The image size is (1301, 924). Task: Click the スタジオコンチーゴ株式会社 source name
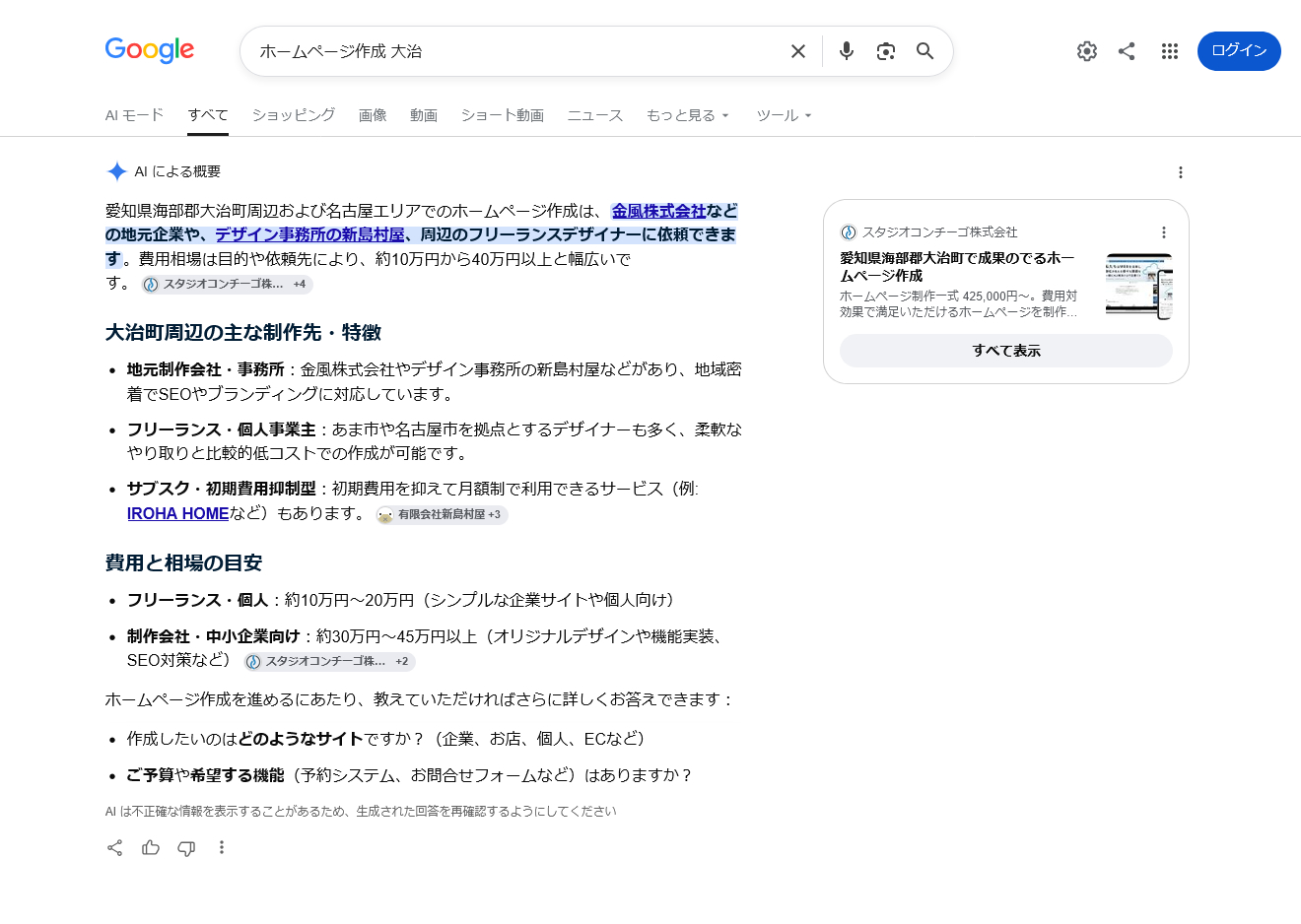point(940,232)
